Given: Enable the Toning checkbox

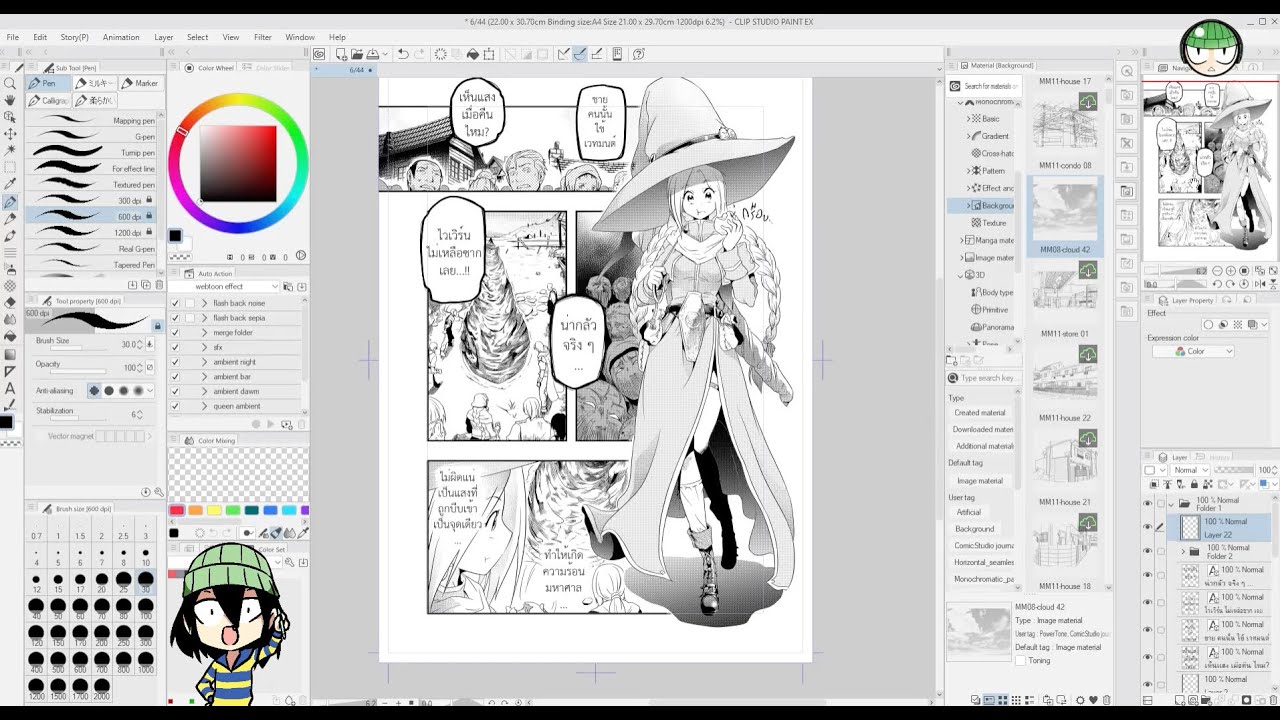Looking at the screenshot, I should click(1021, 661).
